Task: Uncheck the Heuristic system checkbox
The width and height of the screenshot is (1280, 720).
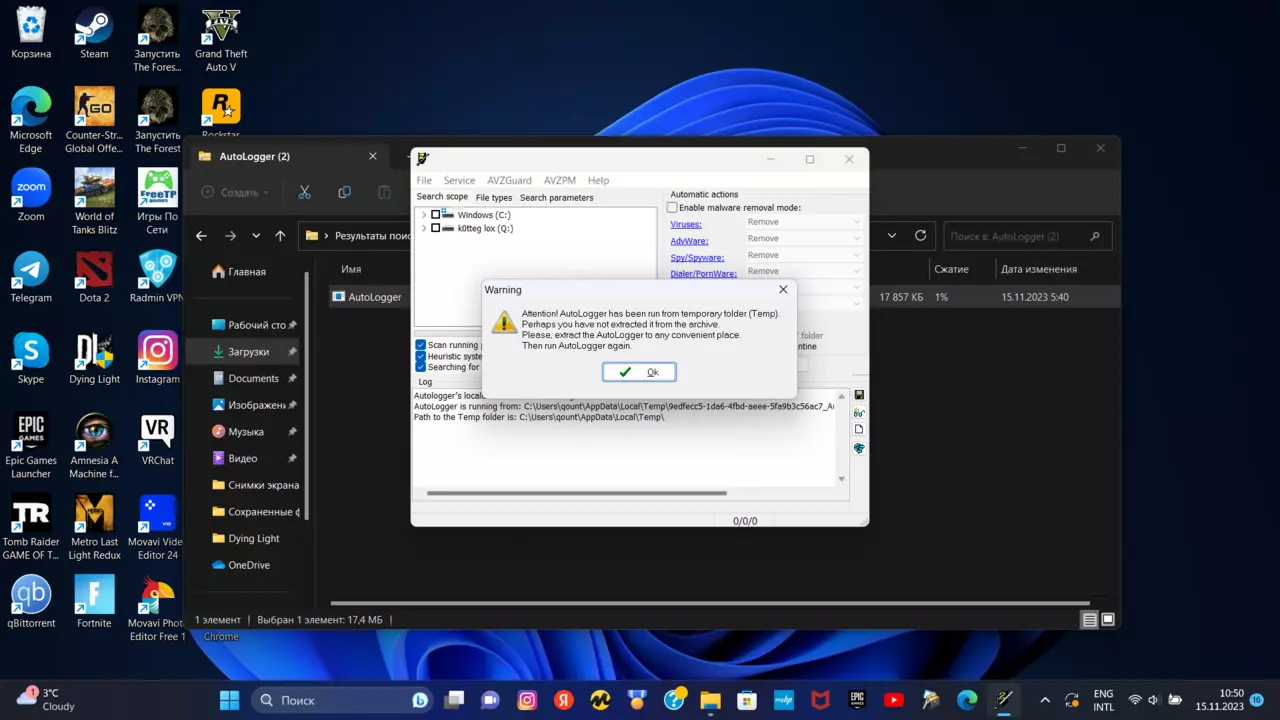Action: [x=420, y=356]
